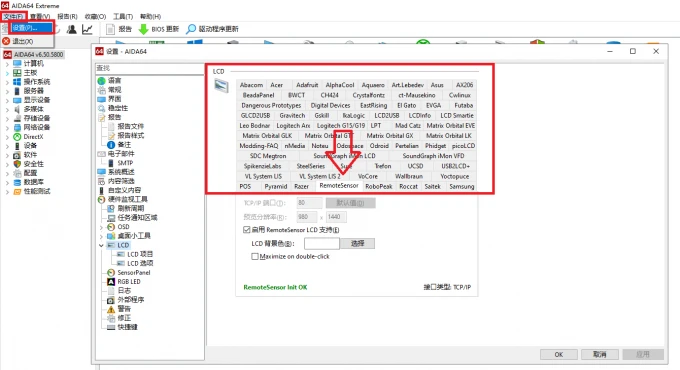This screenshot has height=370, width=680.
Task: Expand the 主板 node chevron
Action: 7,73
